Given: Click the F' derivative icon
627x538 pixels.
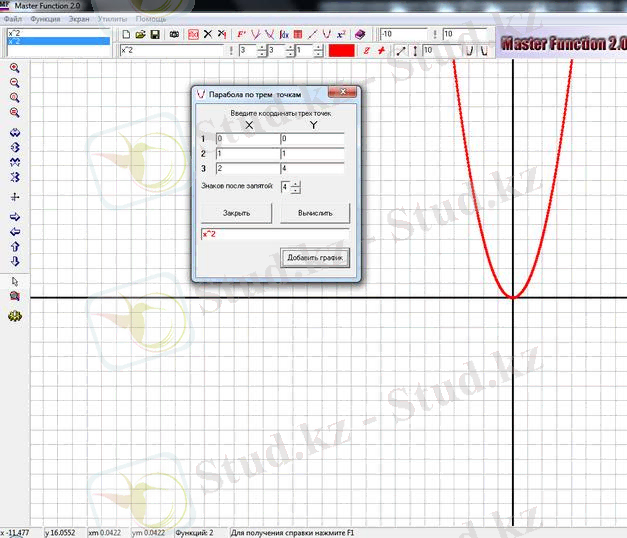Looking at the screenshot, I should point(241,34).
